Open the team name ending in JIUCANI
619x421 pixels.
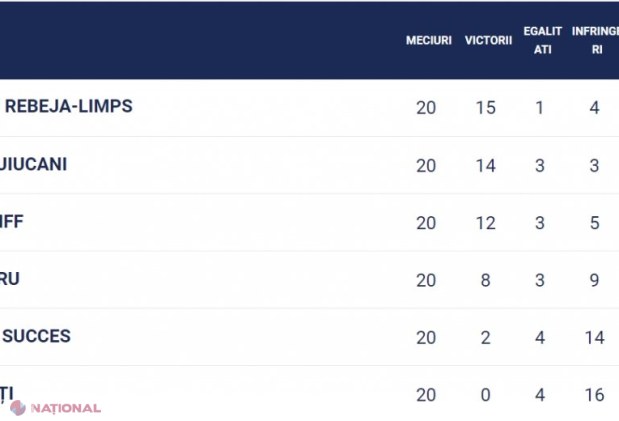[33, 164]
